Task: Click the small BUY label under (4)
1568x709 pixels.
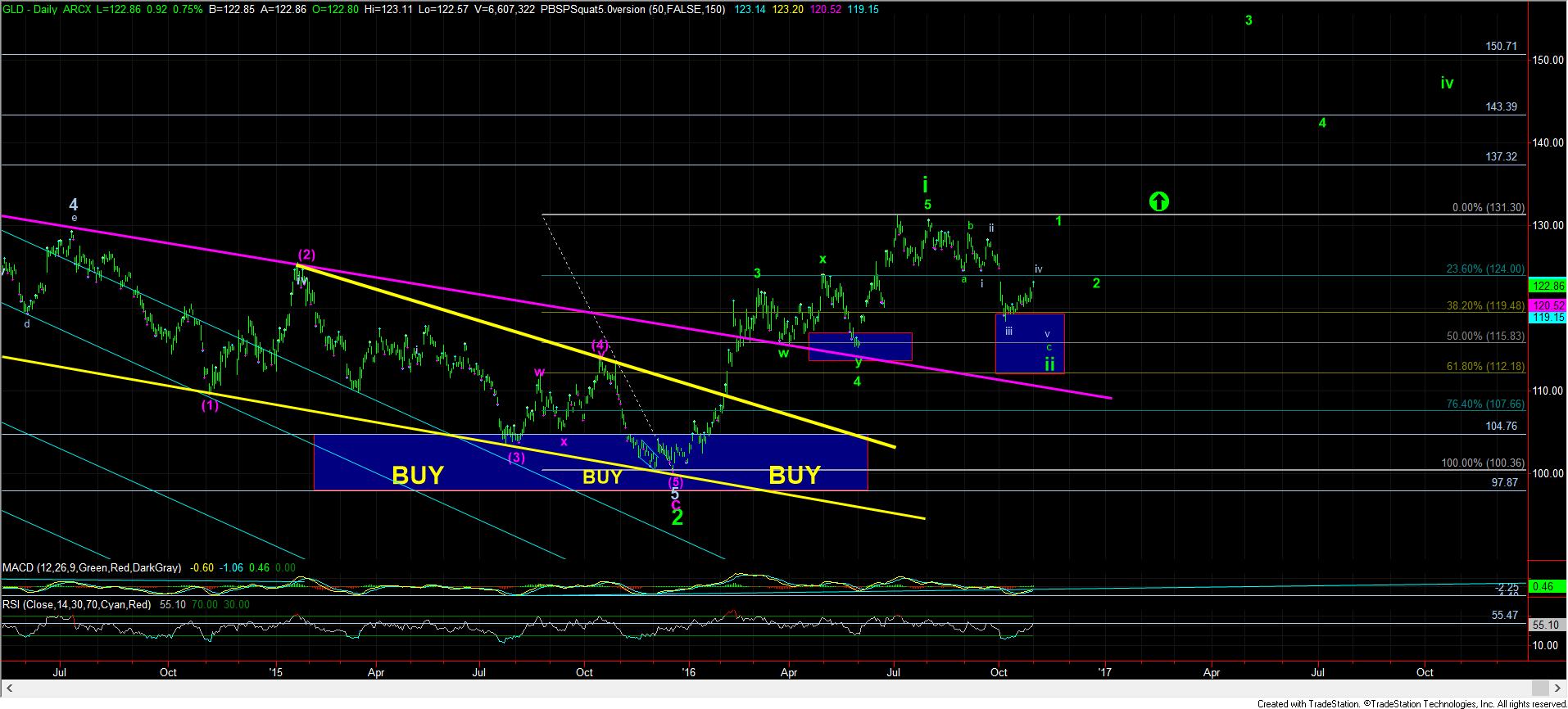Action: [602, 476]
